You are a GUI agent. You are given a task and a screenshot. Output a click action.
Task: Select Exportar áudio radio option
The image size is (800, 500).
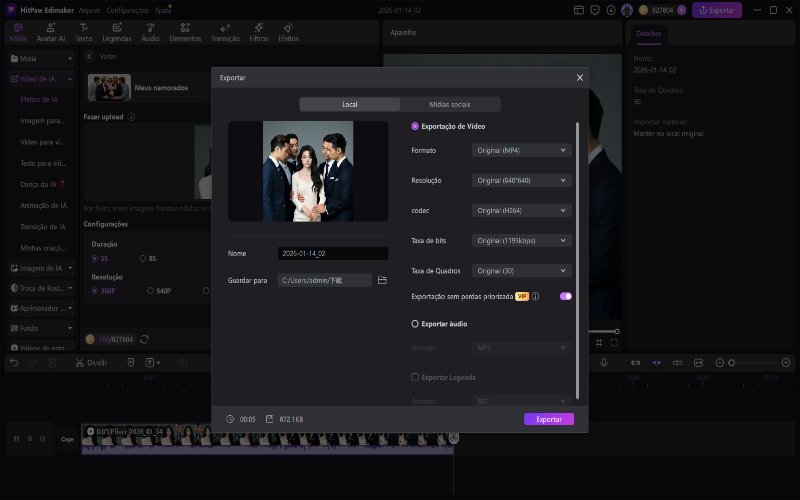(415, 324)
